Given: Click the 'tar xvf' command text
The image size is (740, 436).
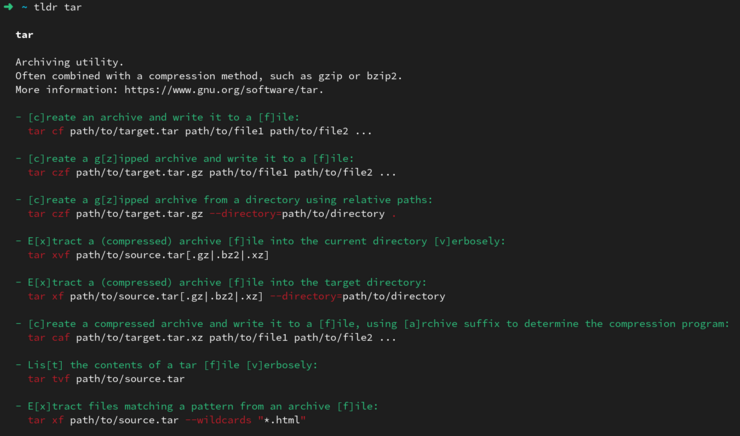Looking at the screenshot, I should pyautogui.click(x=49, y=255).
